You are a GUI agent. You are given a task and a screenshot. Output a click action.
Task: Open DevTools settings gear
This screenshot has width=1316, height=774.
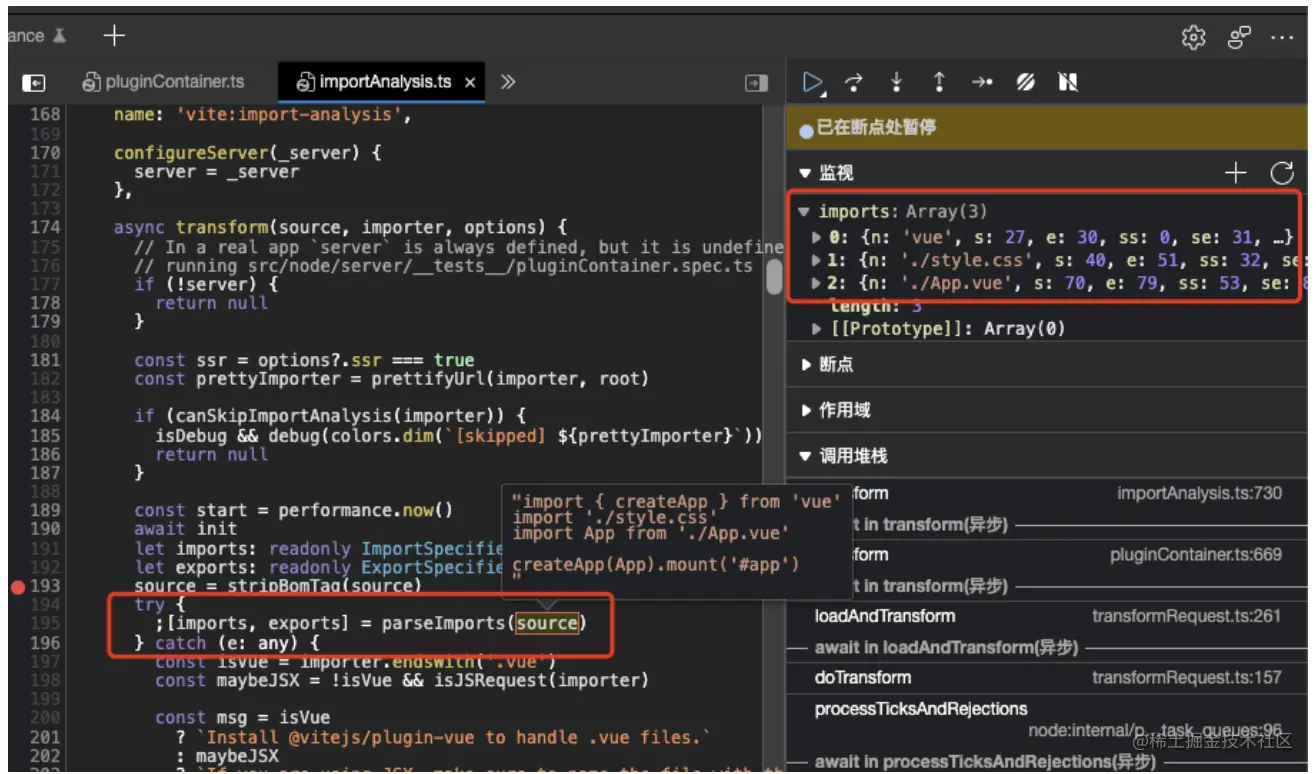[1194, 35]
